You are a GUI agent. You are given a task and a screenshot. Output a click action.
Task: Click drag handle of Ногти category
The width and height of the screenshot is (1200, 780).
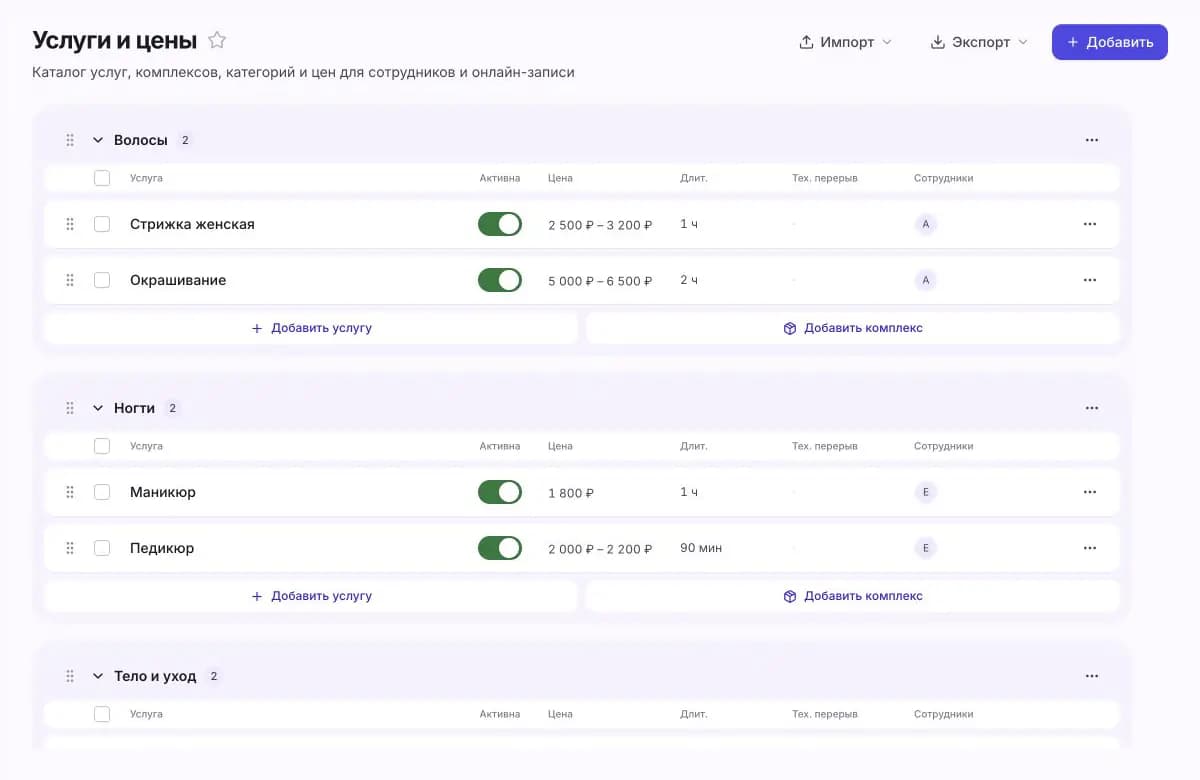70,408
